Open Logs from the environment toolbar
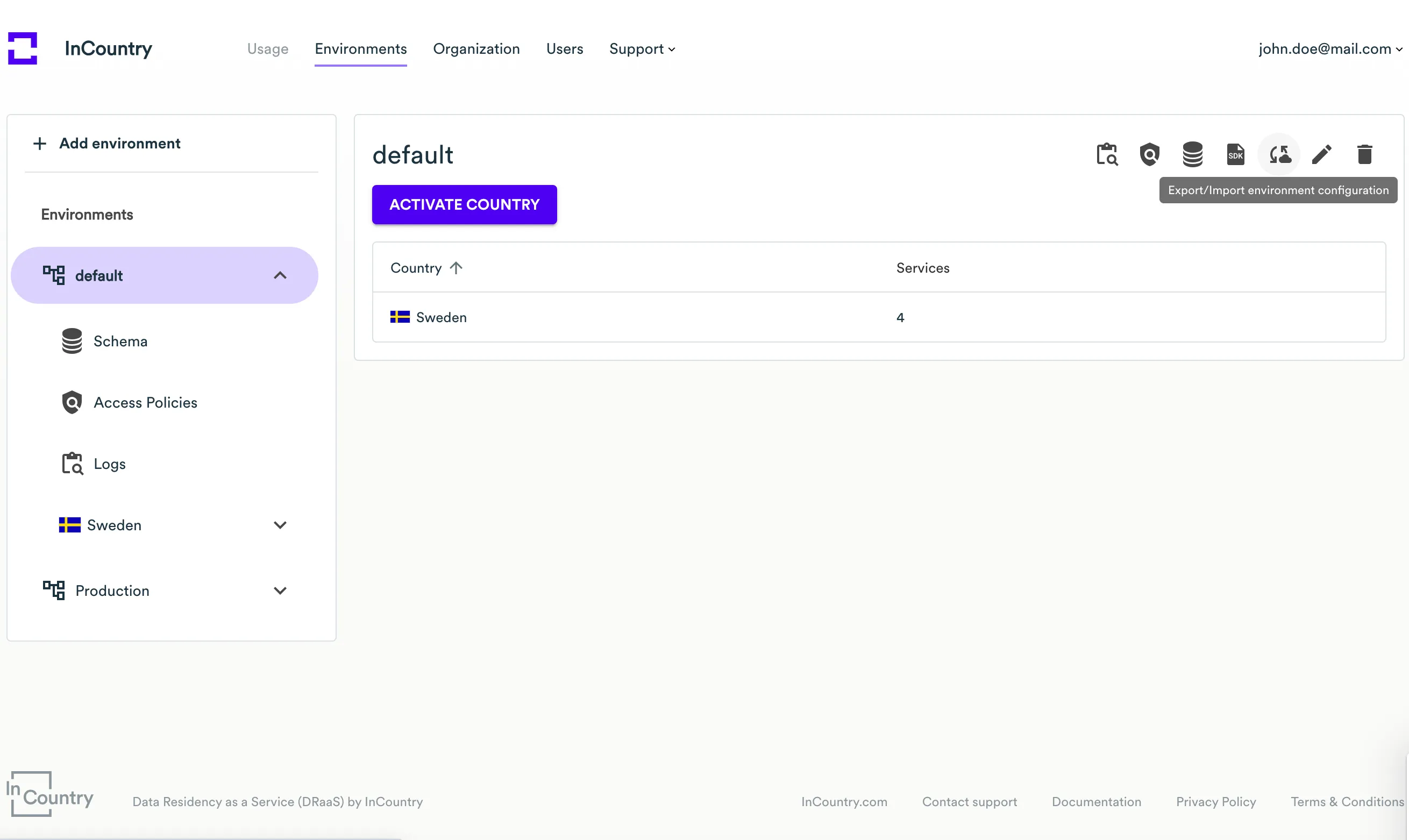1409x840 pixels. (x=1107, y=154)
